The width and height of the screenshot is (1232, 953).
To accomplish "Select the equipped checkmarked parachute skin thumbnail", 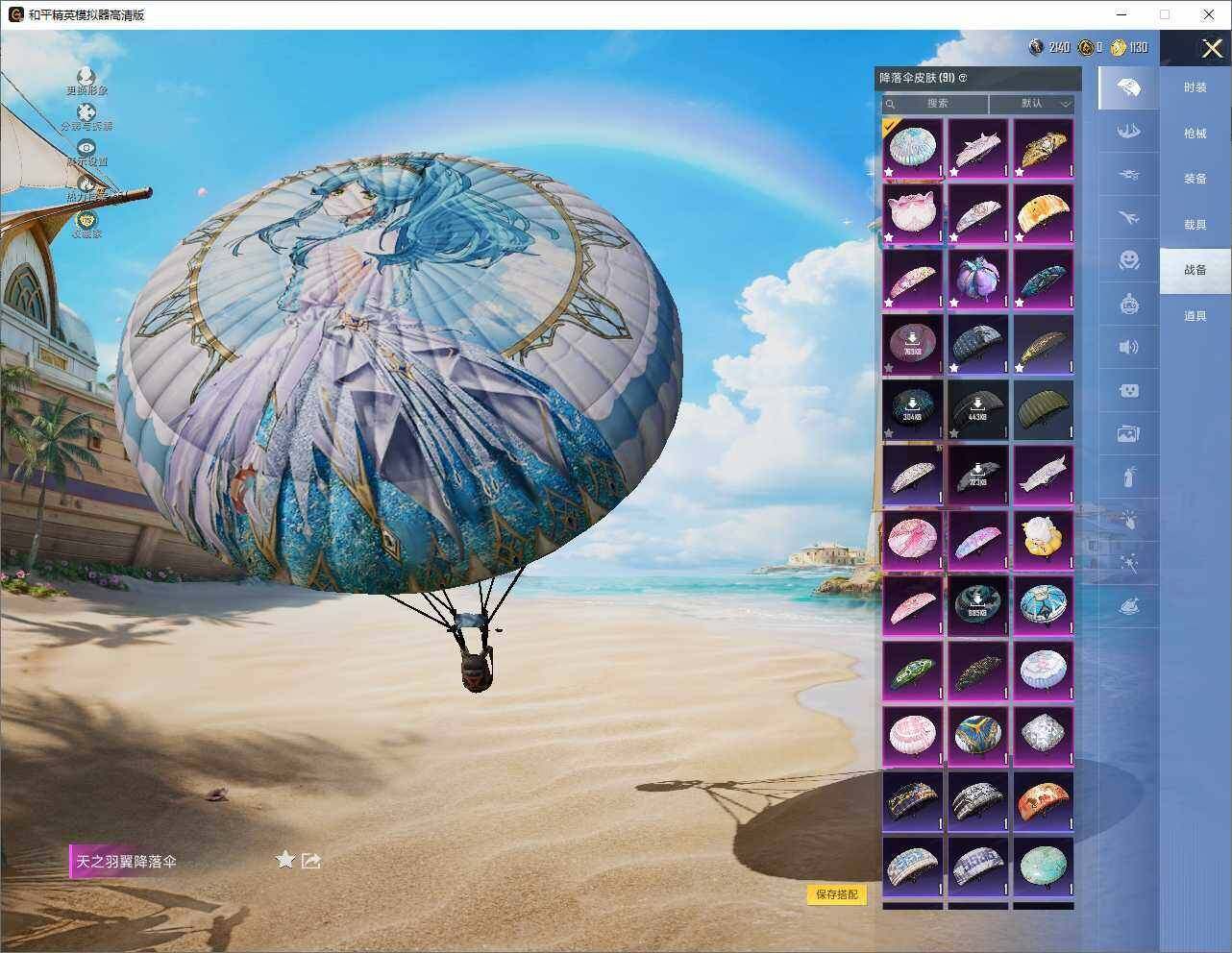I will [912, 148].
